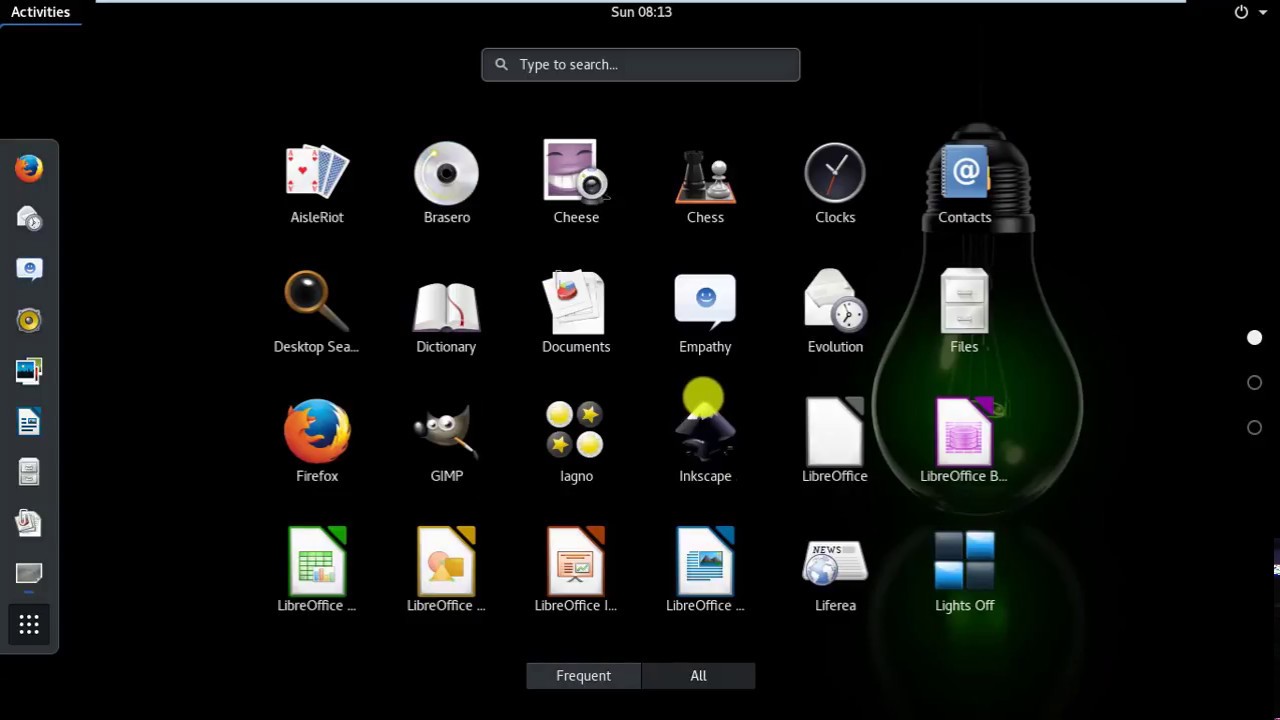The image size is (1280, 720).
Task: Click the Show Applications grid button
Action: [x=29, y=625]
